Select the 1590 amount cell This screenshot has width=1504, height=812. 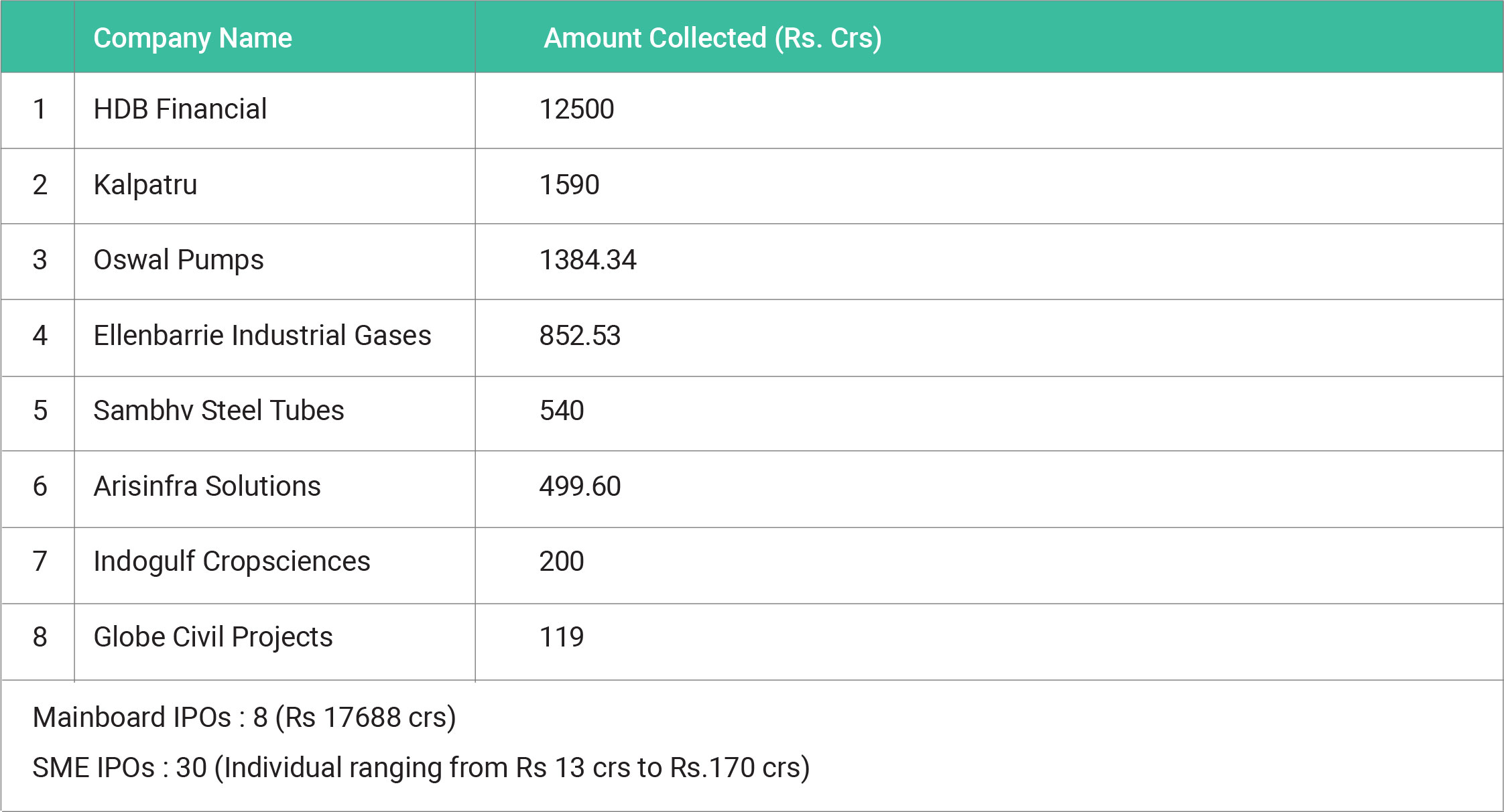tap(569, 185)
